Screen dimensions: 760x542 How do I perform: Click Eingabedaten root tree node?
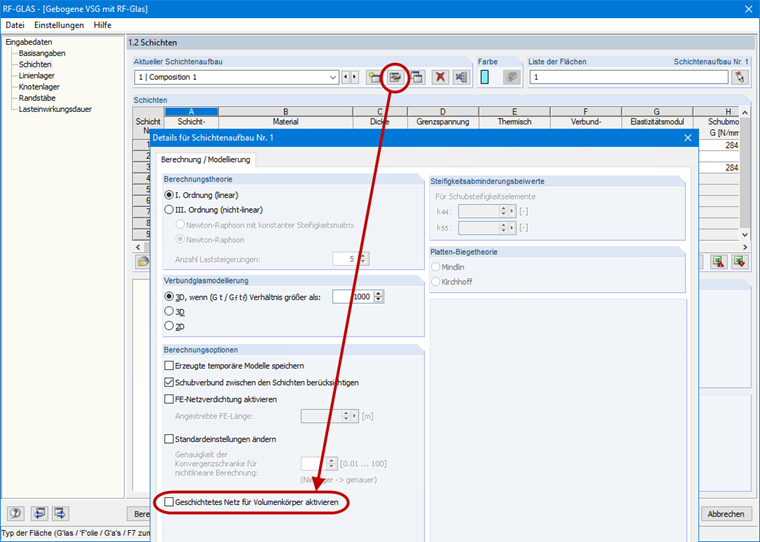coord(29,42)
